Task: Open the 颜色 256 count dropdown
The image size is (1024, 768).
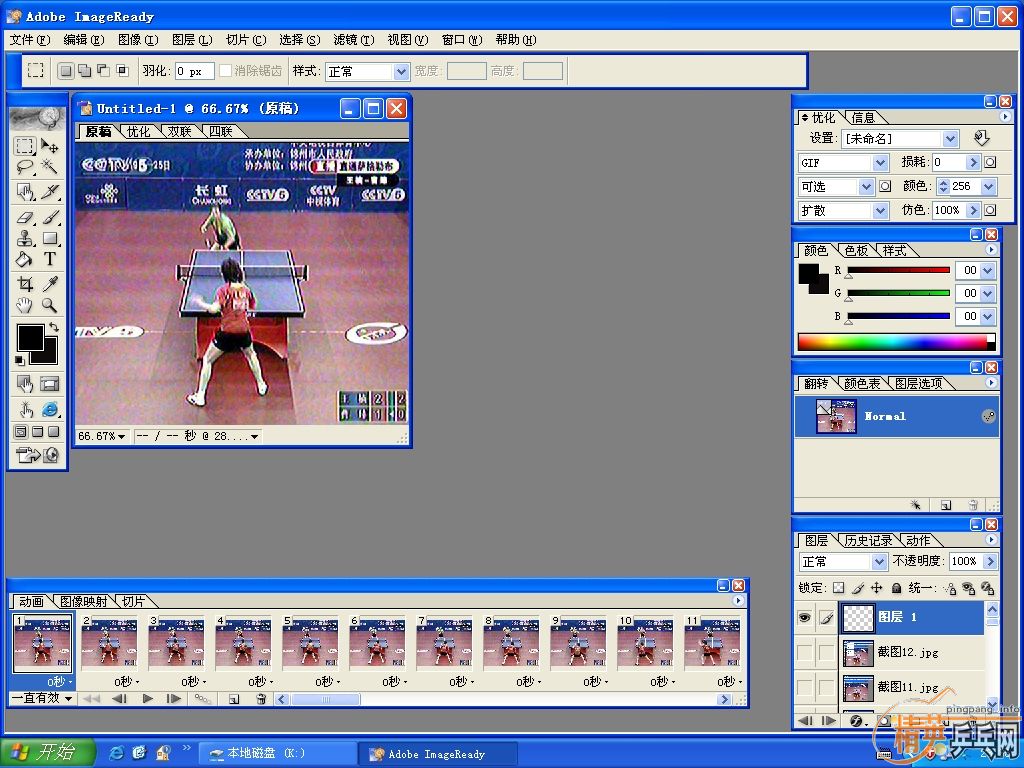Action: pos(989,187)
